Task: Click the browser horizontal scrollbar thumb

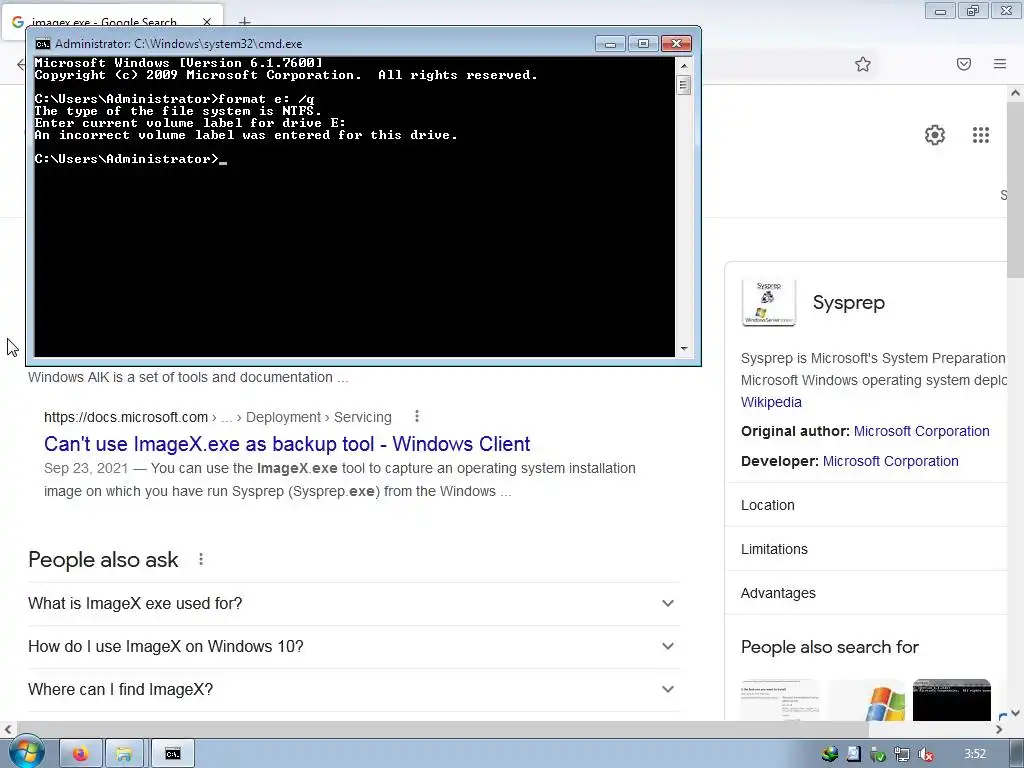Action: pyautogui.click(x=443, y=729)
